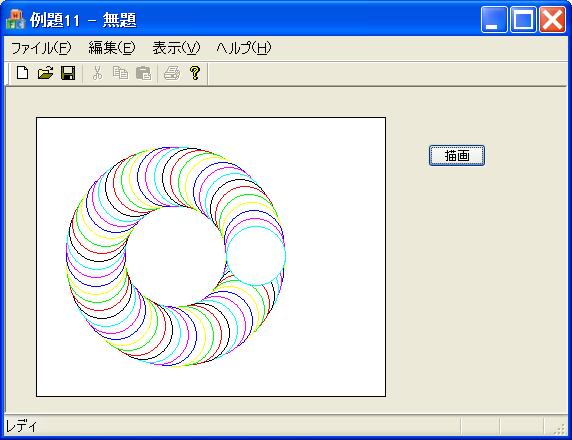This screenshot has height=440, width=572.
Task: Click the 描画 button
Action: pyautogui.click(x=457, y=156)
